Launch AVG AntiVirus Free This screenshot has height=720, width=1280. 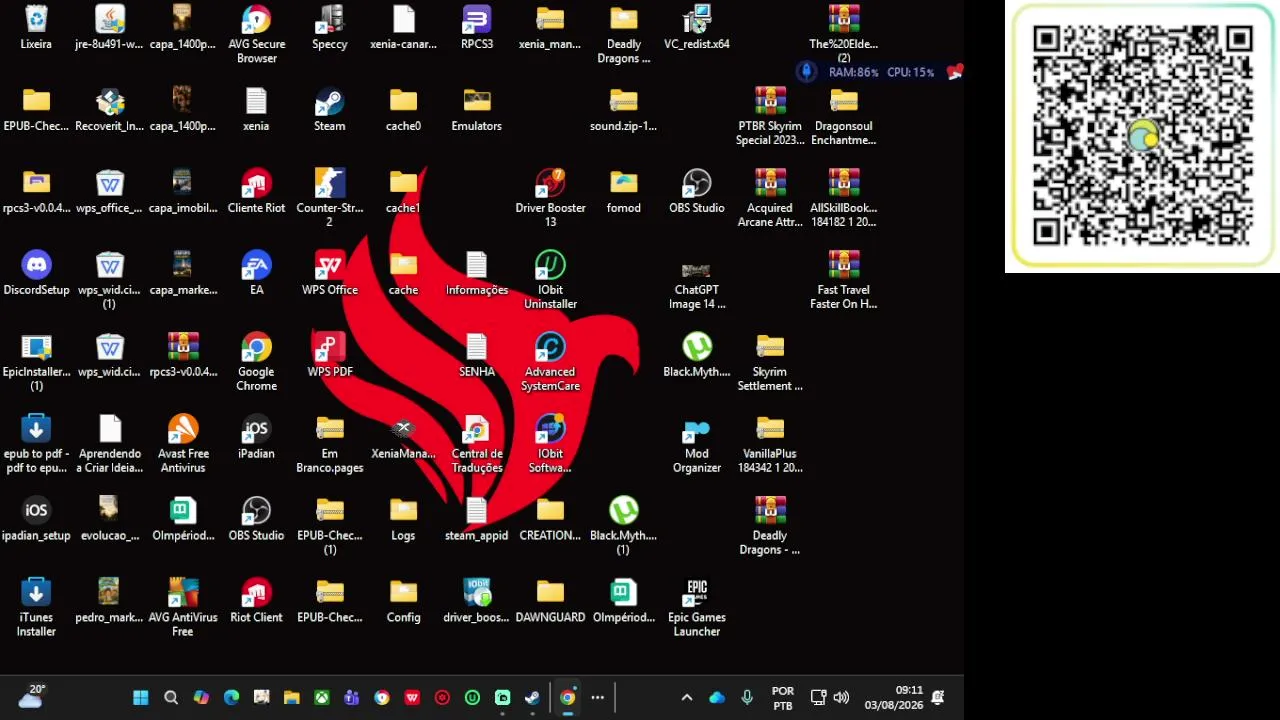click(x=183, y=609)
